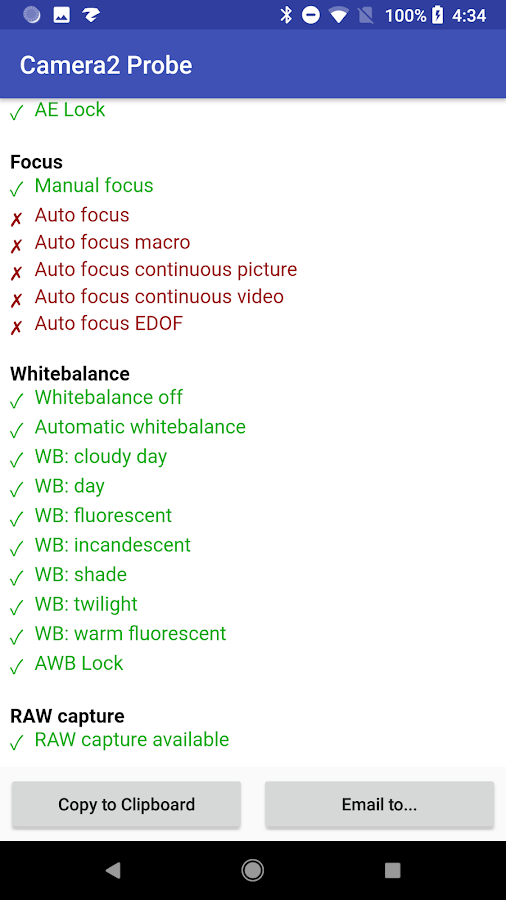Tap the Android back navigation icon
Screen dimensions: 506x900
coord(113,870)
